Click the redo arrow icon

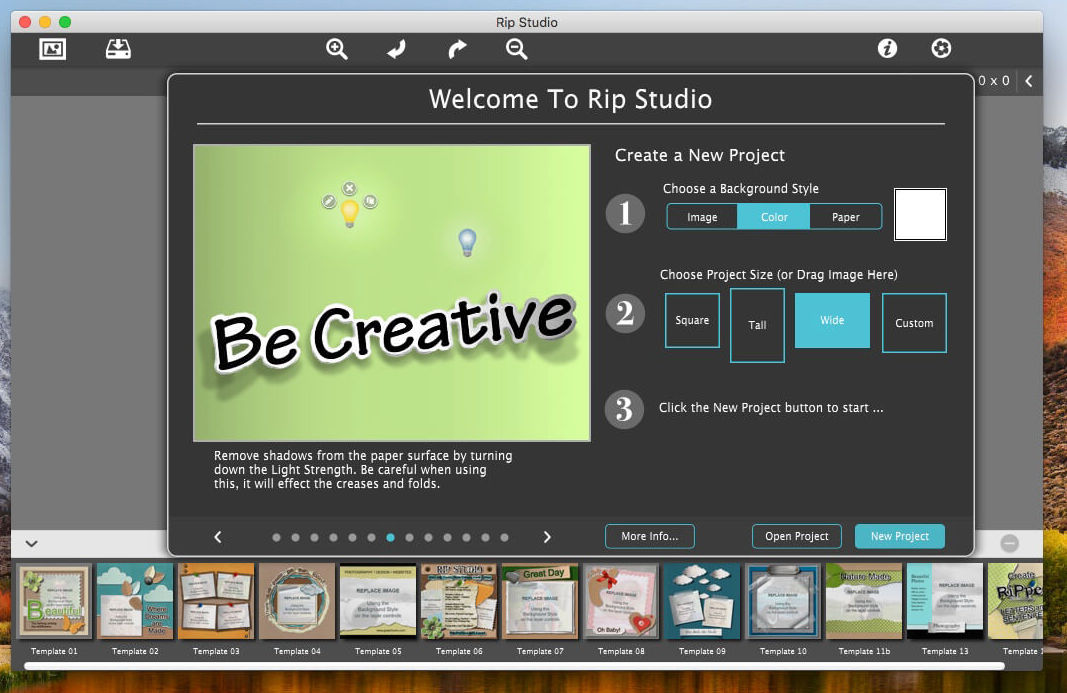pos(457,49)
